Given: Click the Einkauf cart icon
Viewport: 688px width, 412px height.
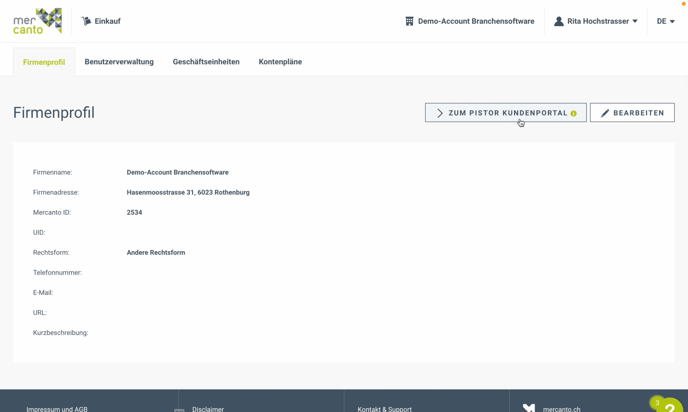Looking at the screenshot, I should (x=86, y=21).
